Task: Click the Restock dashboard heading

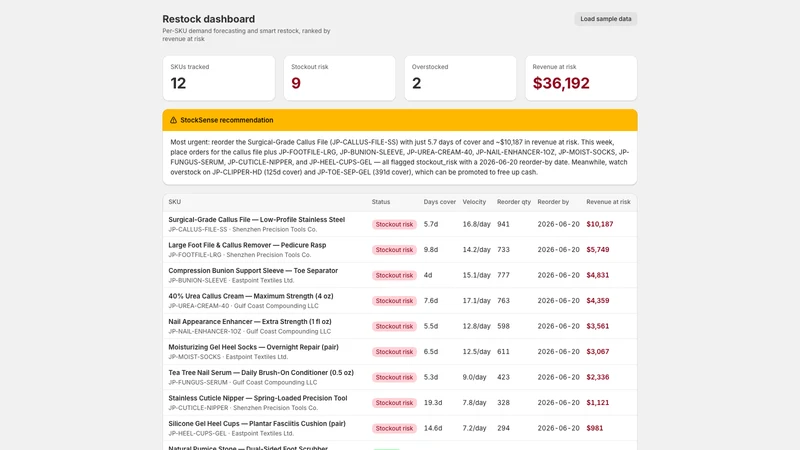Action: tap(209, 19)
